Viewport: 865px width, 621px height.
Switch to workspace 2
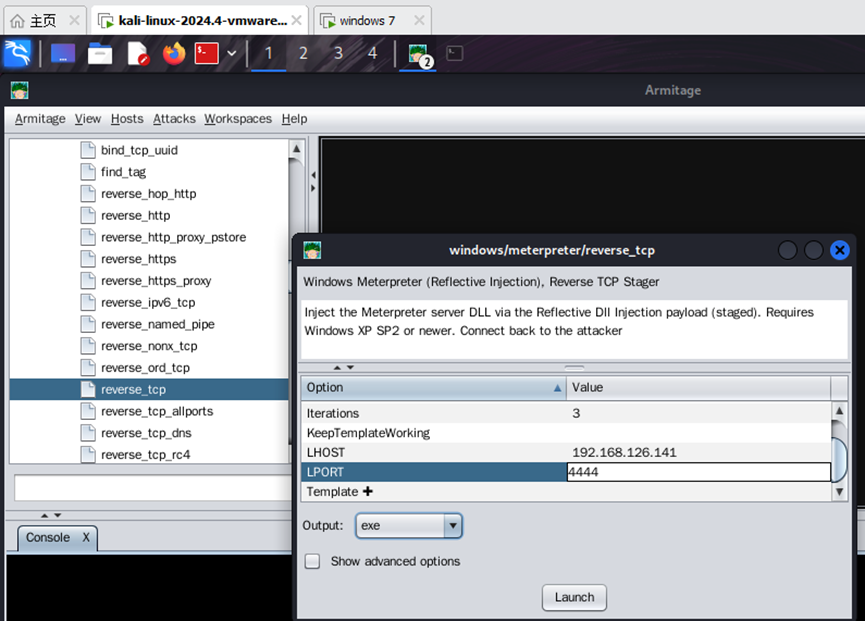tap(303, 53)
